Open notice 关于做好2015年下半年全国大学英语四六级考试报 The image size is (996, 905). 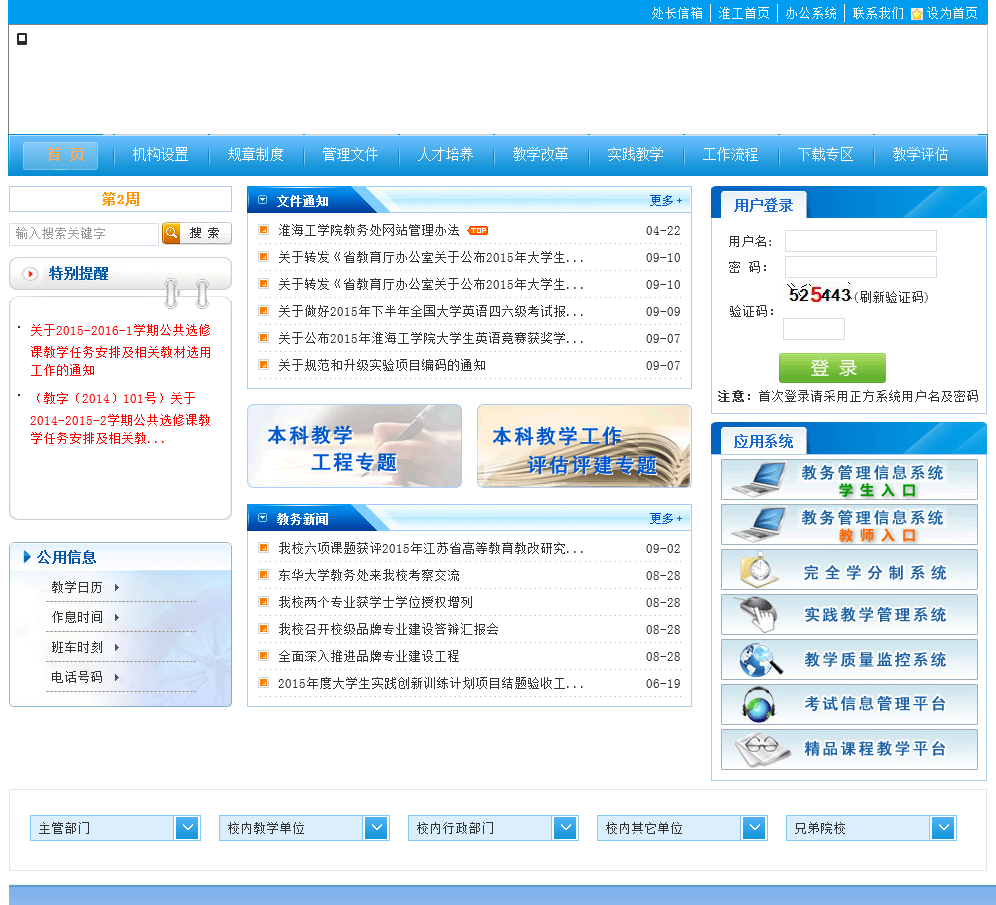click(x=431, y=311)
